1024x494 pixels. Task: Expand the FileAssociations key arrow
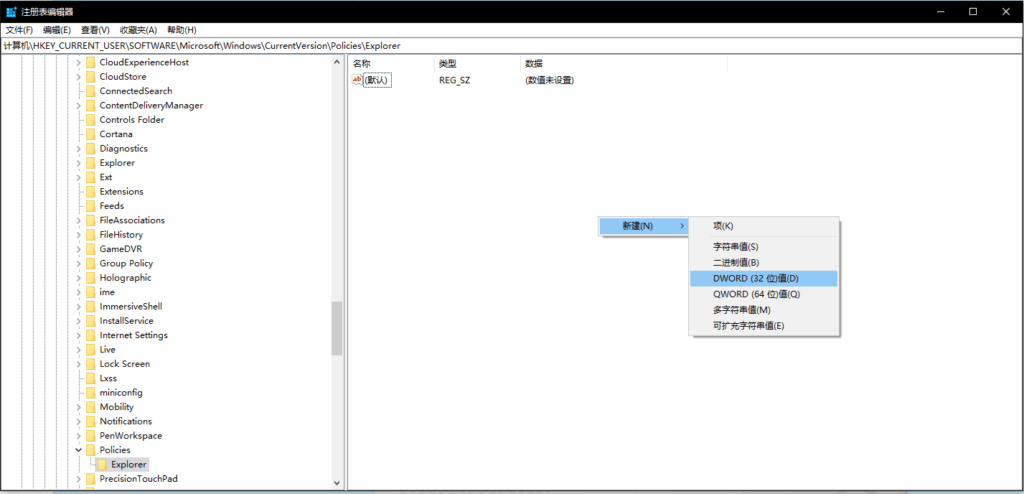coord(78,220)
